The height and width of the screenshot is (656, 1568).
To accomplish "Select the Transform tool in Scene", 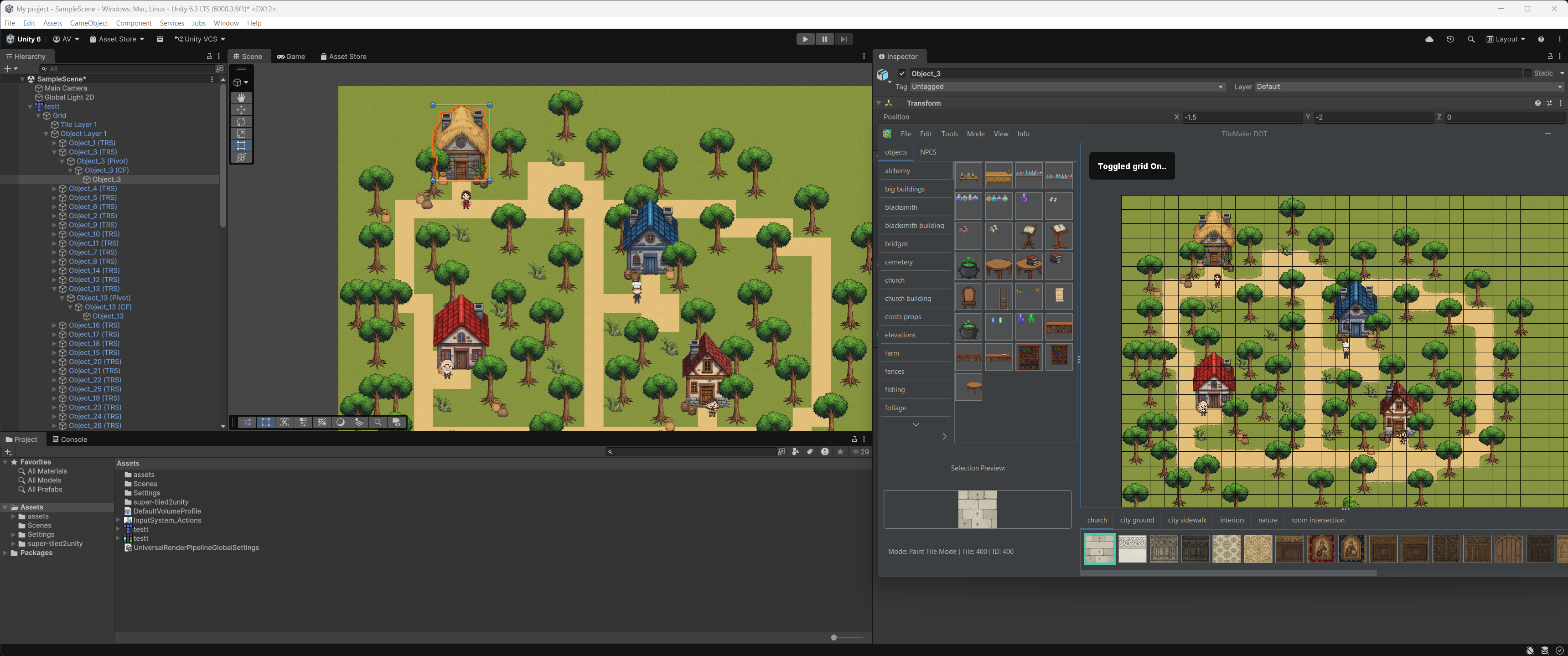I will coord(241,157).
